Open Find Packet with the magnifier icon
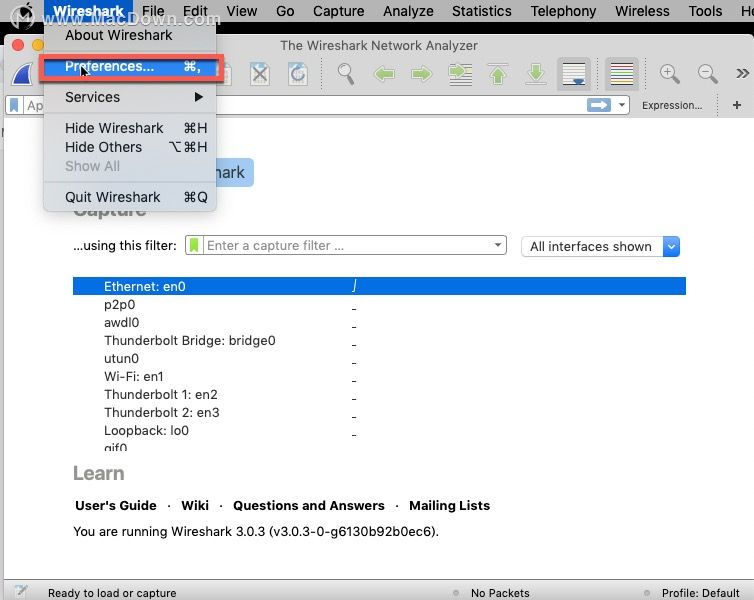This screenshot has width=754, height=600. tap(346, 74)
